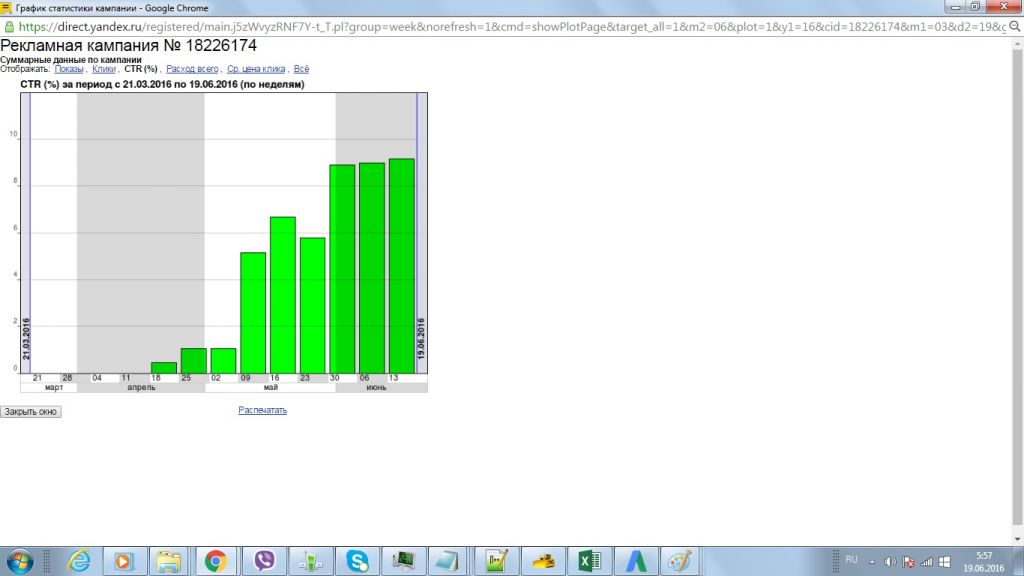Display the Расход всего chart
Screen dimensions: 1024x576
192,69
